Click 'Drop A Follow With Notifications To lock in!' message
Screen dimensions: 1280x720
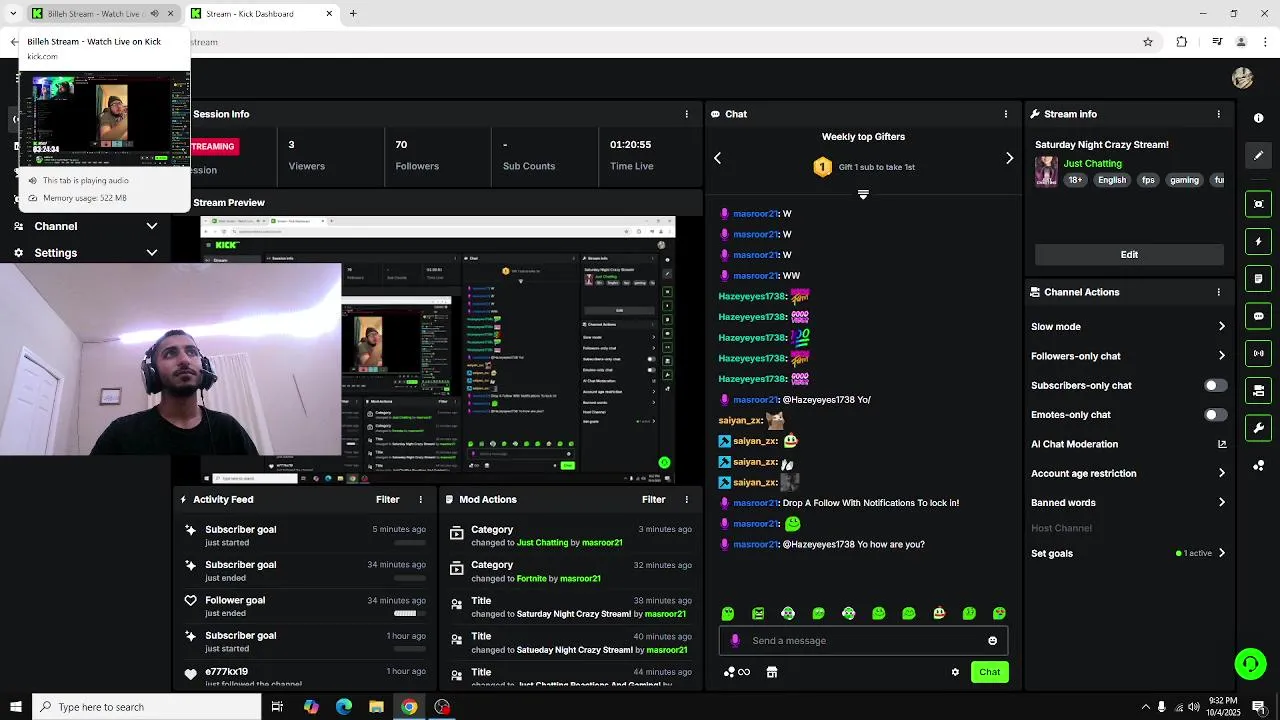pyautogui.click(x=871, y=503)
